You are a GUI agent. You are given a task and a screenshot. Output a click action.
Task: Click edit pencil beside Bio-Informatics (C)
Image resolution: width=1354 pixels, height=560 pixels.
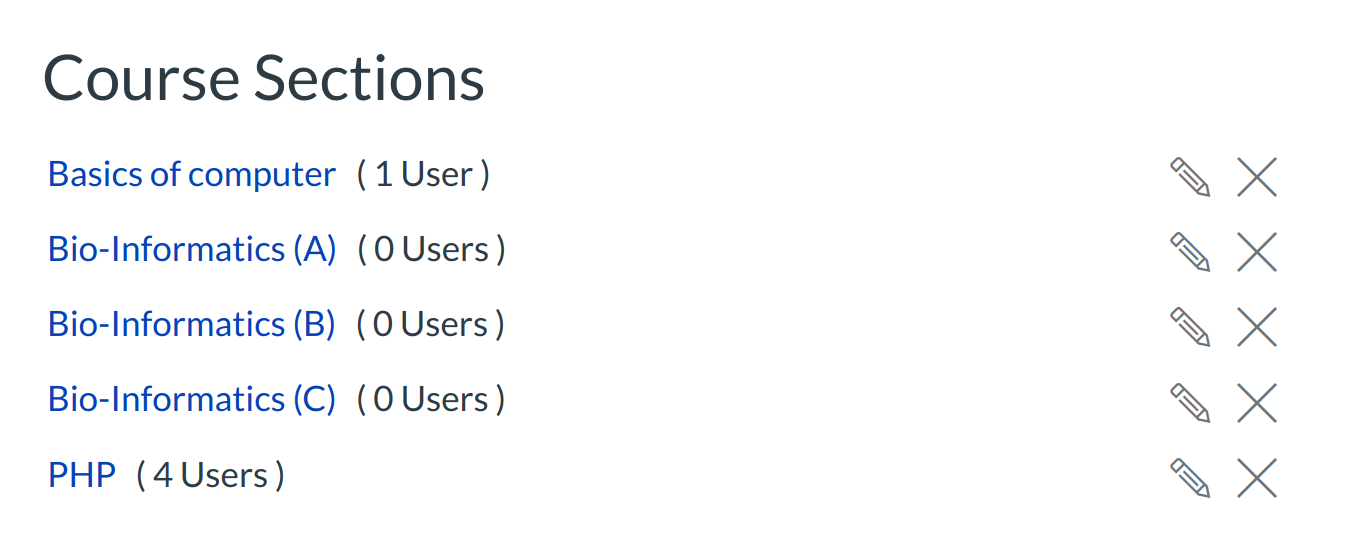[1190, 402]
